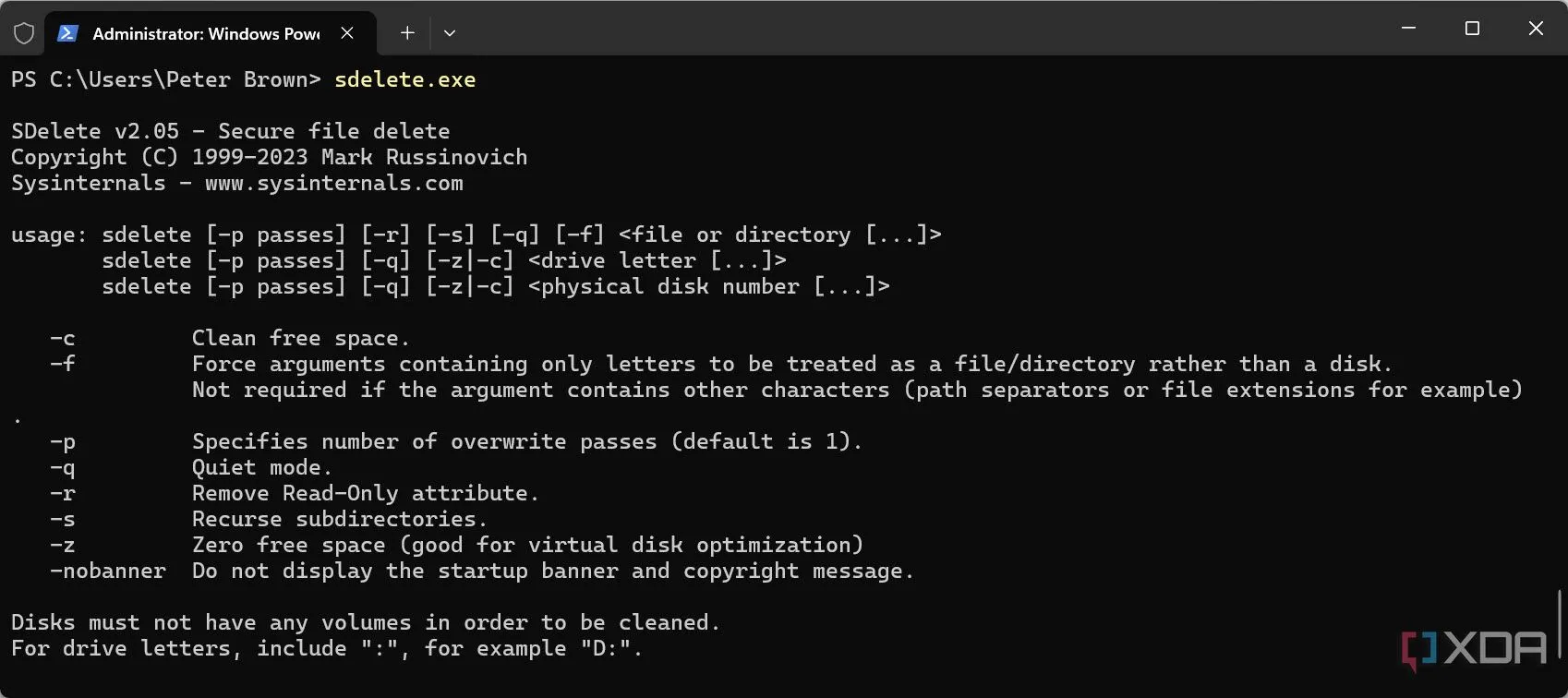Click the Copyright Mark Russinovich line
The image size is (1568, 698).
pyautogui.click(x=269, y=157)
